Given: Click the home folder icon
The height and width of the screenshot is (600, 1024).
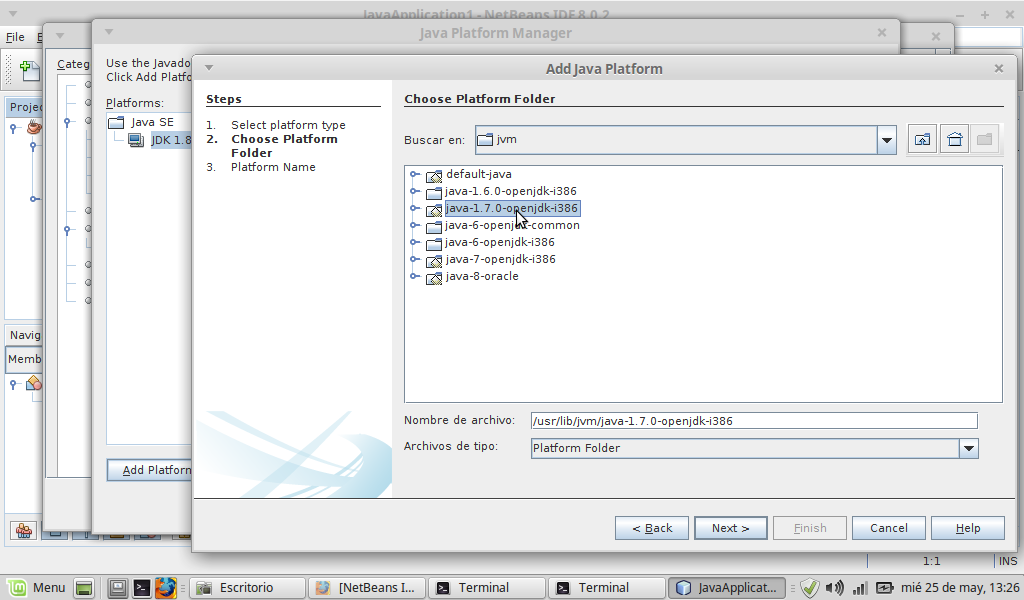Looking at the screenshot, I should (954, 140).
